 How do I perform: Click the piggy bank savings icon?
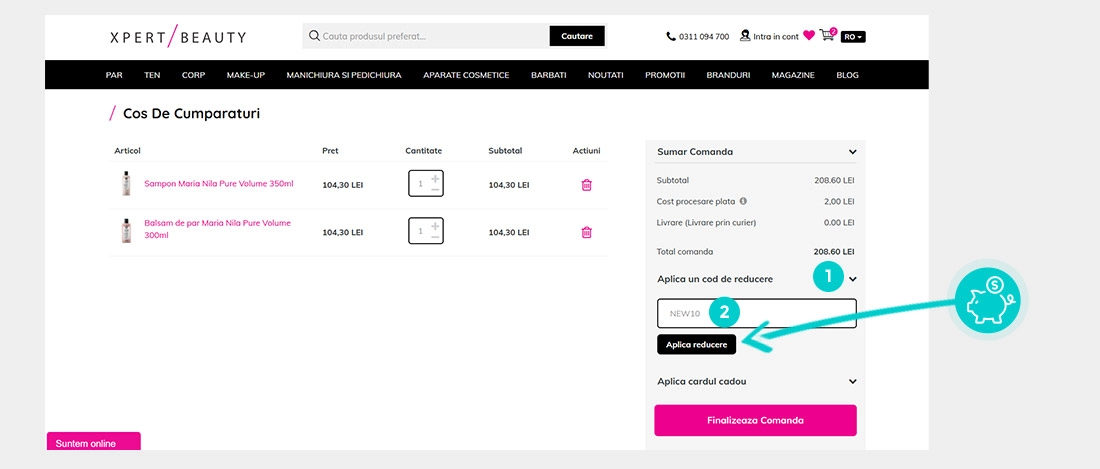[x=988, y=299]
